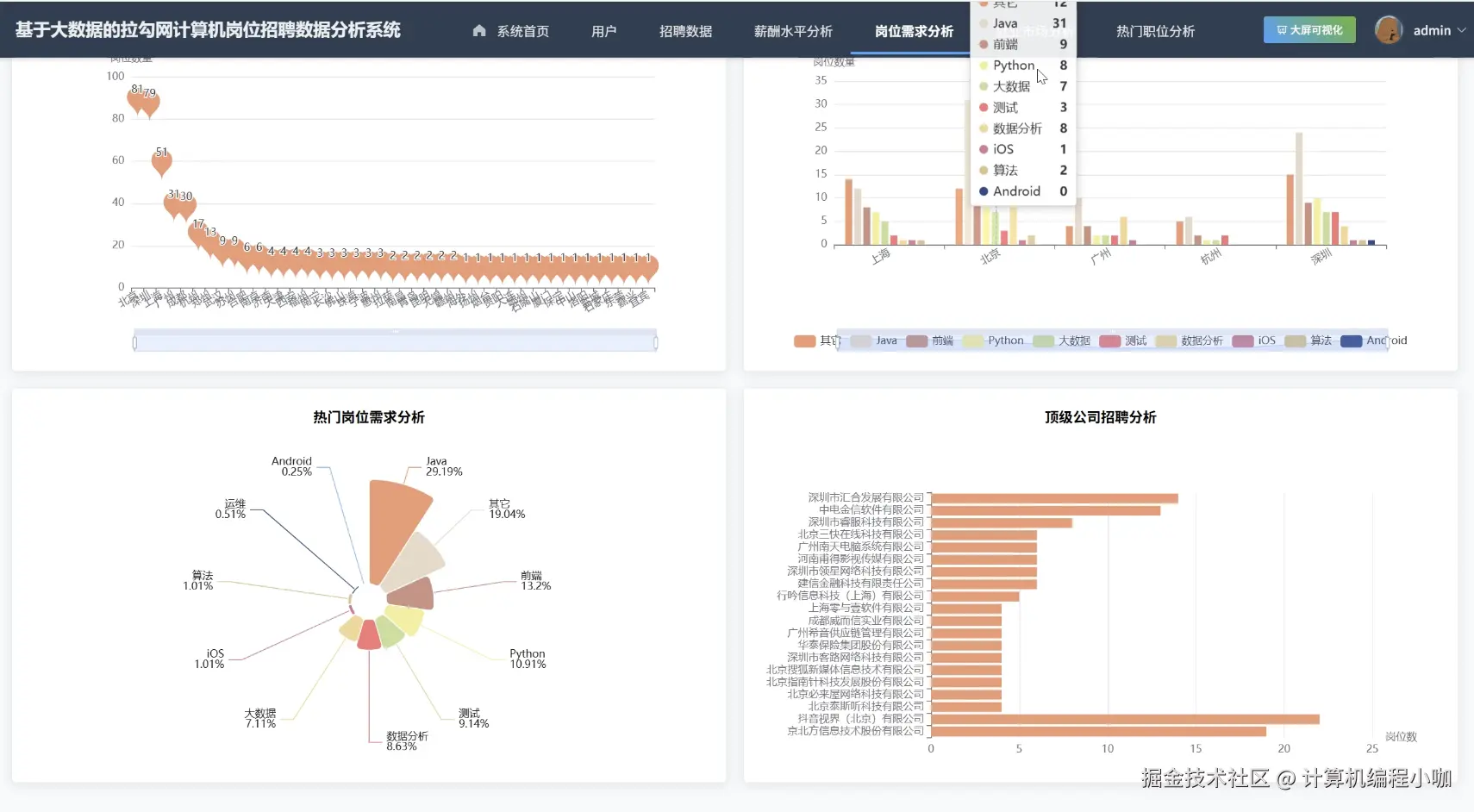Screen dimensions: 1474x812
Task: Open 薪酬水平分析 tab
Action: (x=793, y=31)
